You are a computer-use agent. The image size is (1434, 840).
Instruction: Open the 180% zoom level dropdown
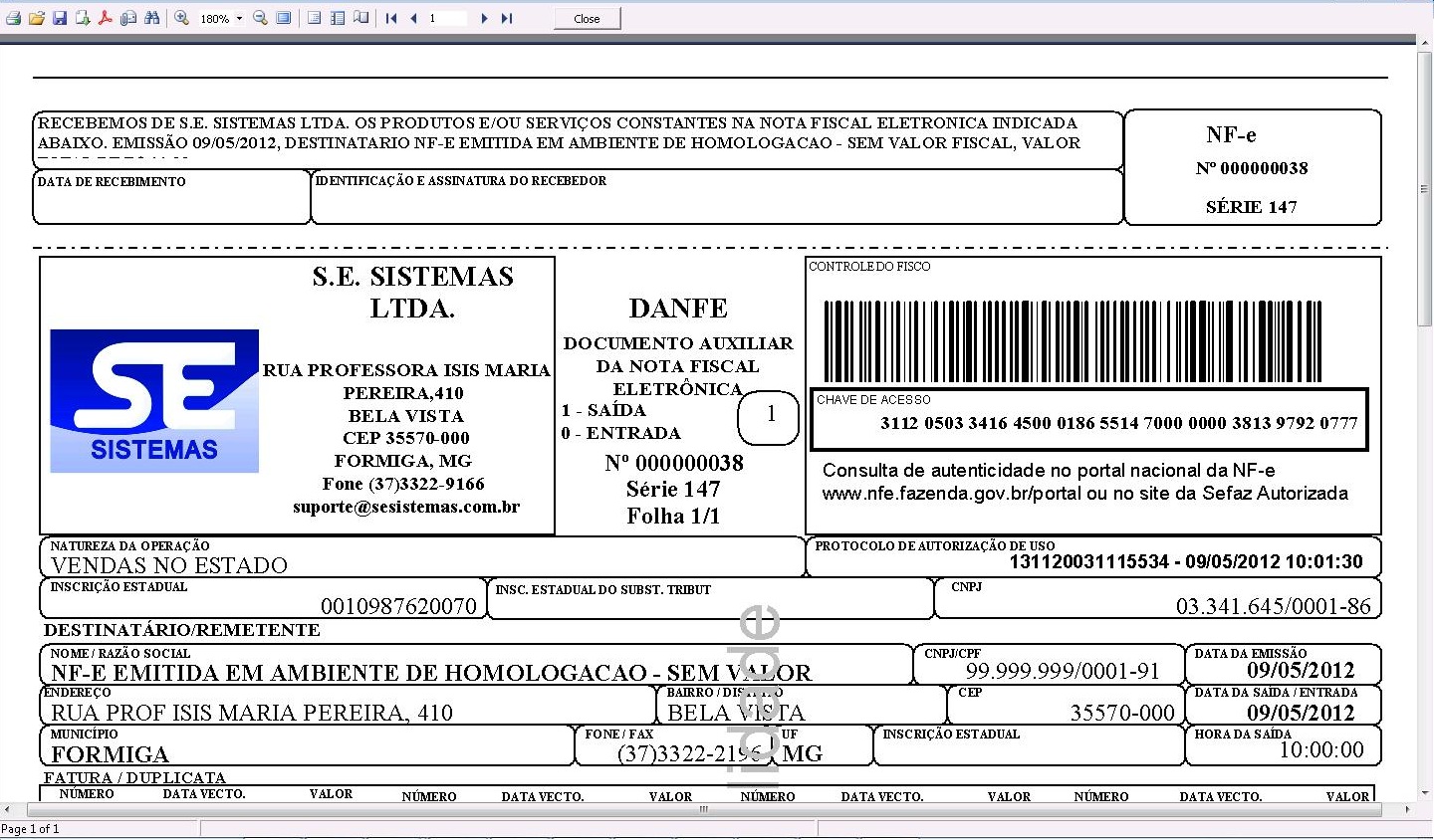click(239, 19)
